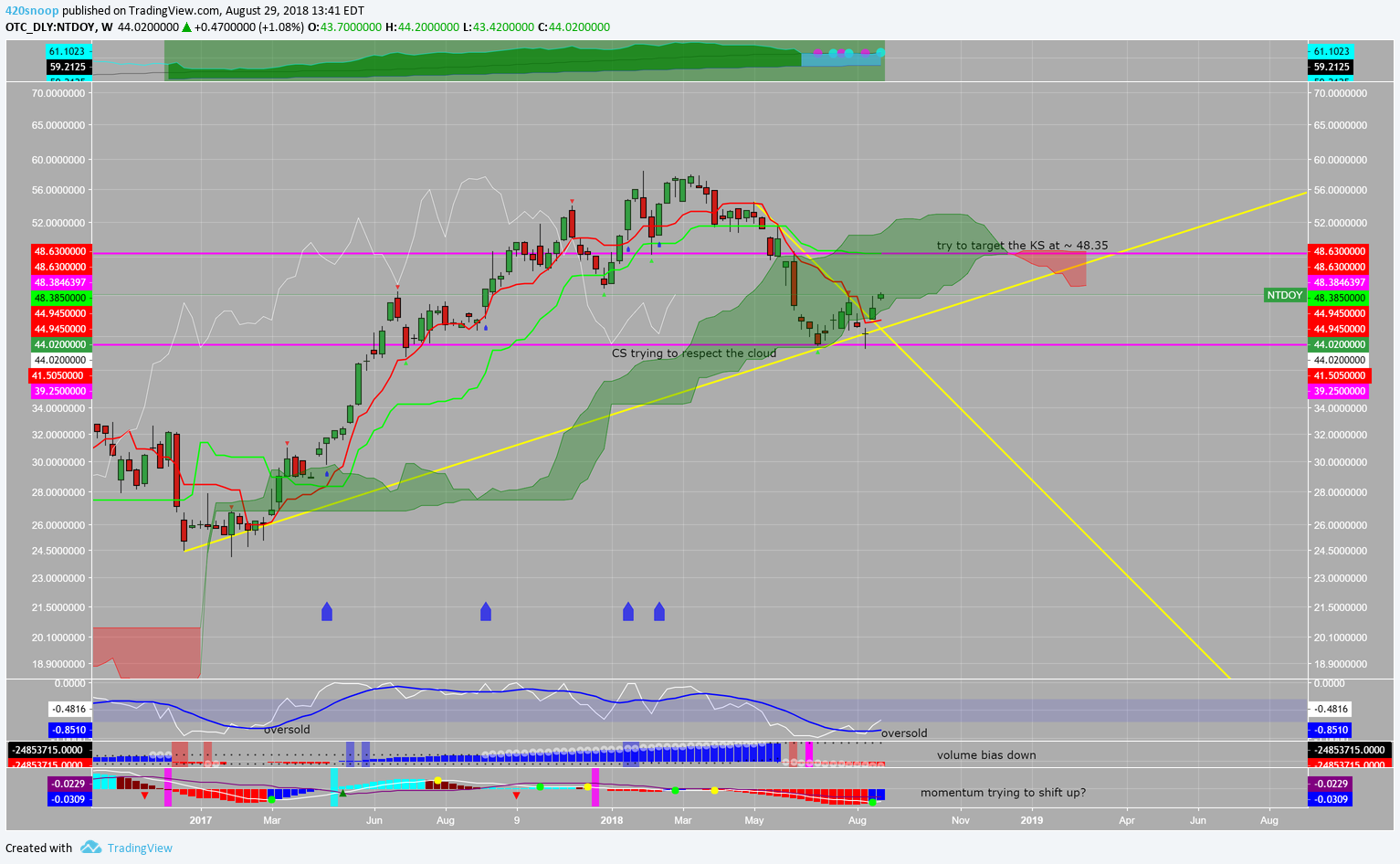Select the oversold label near early 2017

click(287, 730)
